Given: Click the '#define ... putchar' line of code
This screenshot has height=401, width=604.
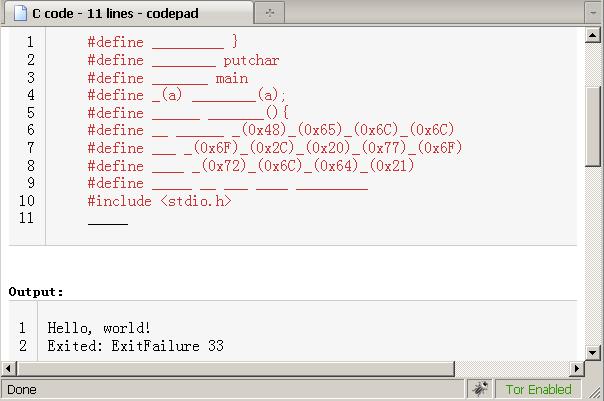Looking at the screenshot, I should coord(183,60).
